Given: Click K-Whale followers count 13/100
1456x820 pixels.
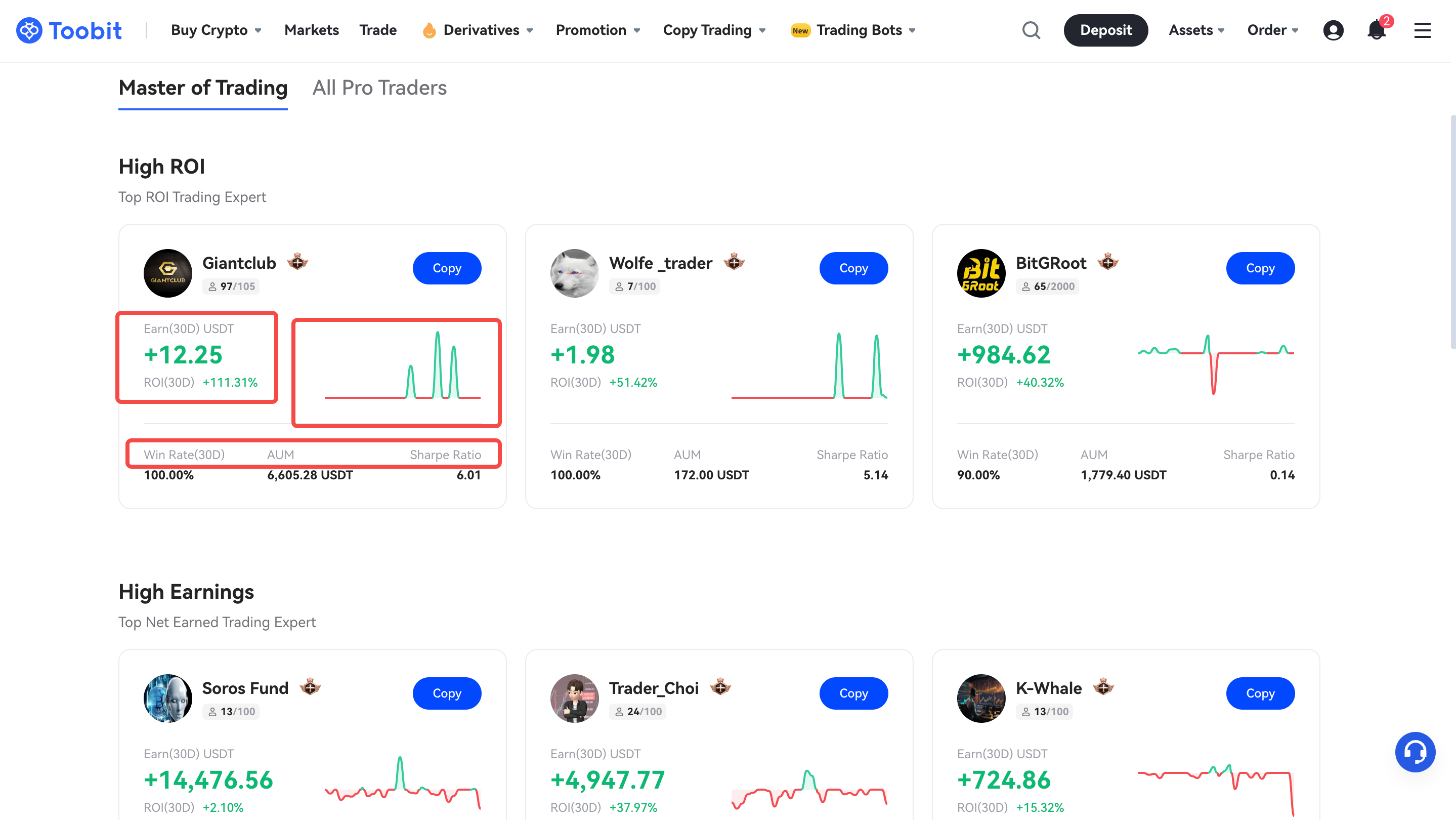Looking at the screenshot, I should pyautogui.click(x=1045, y=712).
